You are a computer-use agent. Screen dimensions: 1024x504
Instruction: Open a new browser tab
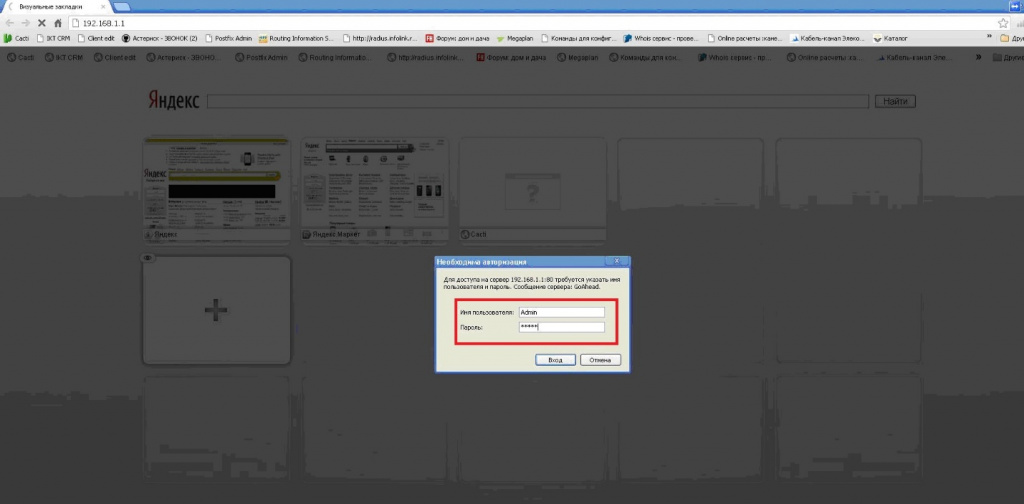pos(121,7)
